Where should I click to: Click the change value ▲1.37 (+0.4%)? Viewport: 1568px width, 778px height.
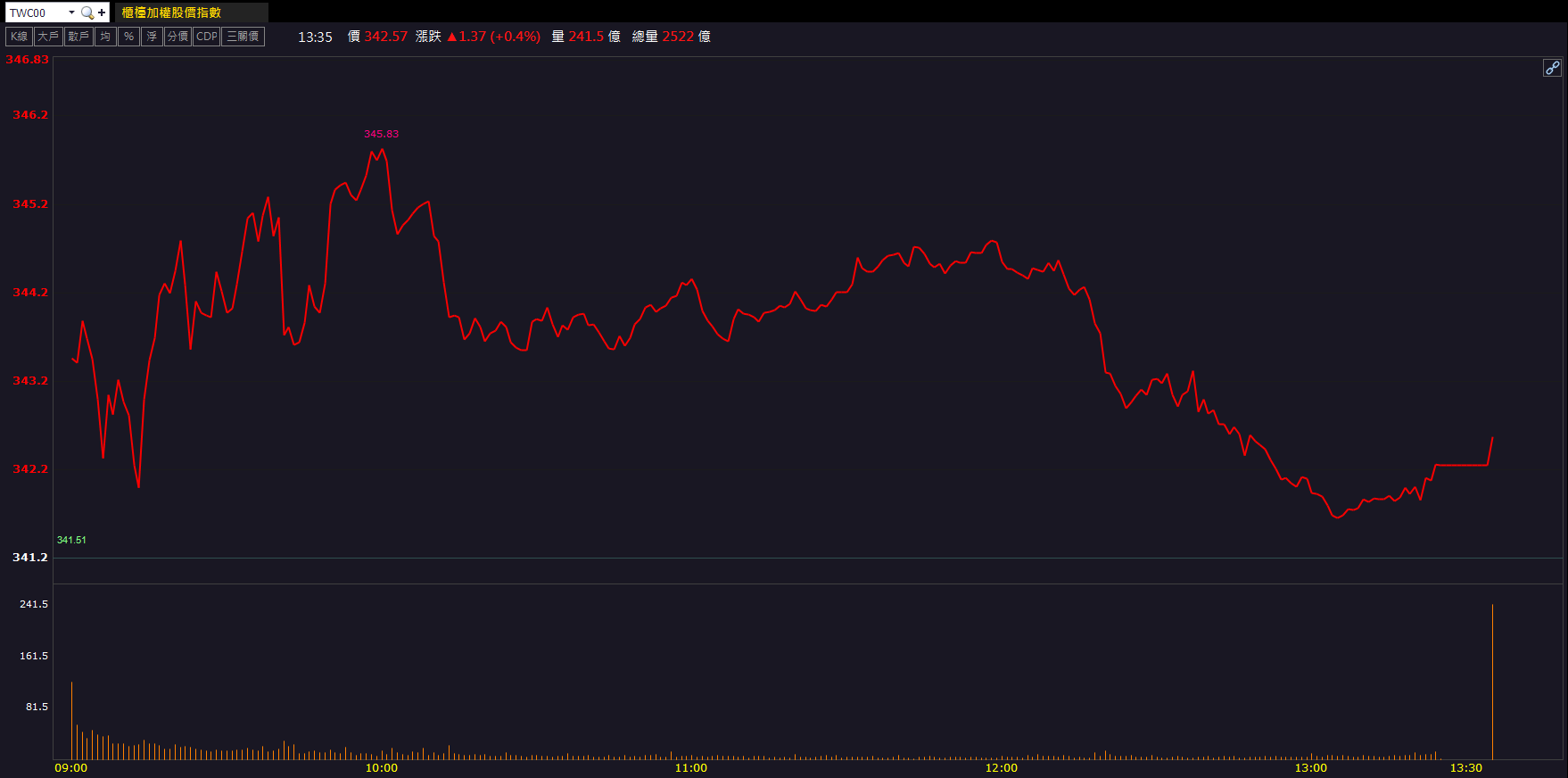[x=493, y=37]
